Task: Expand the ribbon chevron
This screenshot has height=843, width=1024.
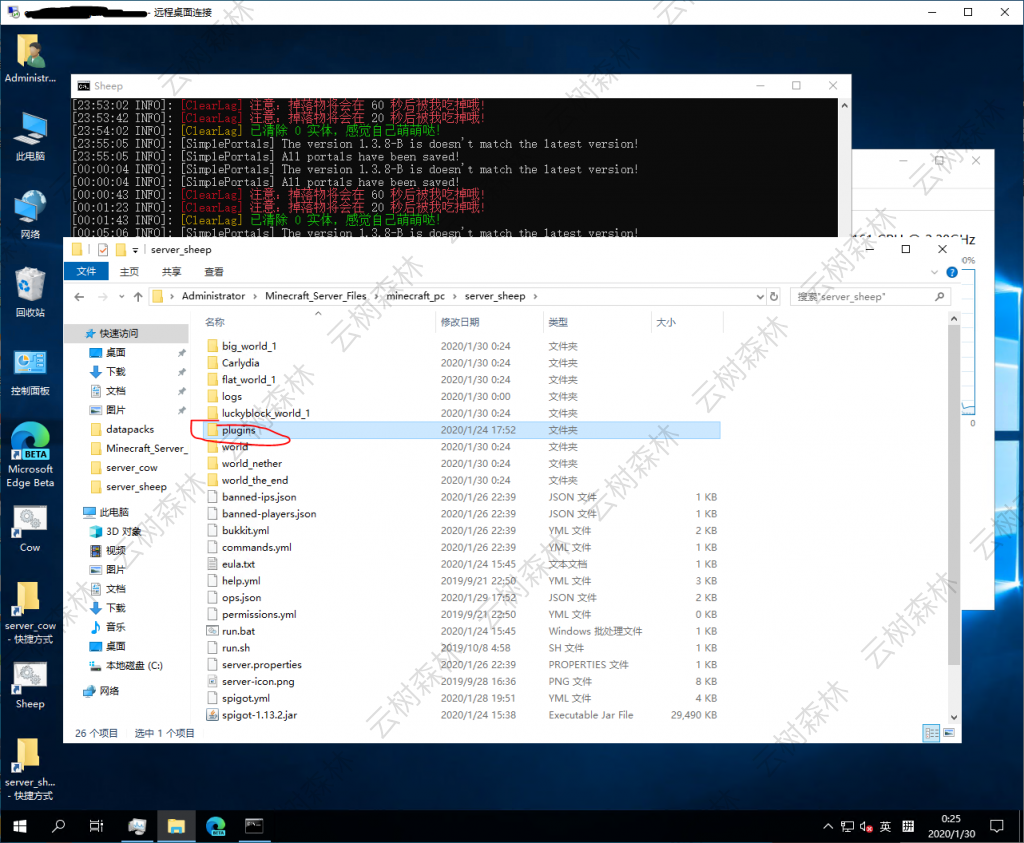Action: (x=934, y=272)
